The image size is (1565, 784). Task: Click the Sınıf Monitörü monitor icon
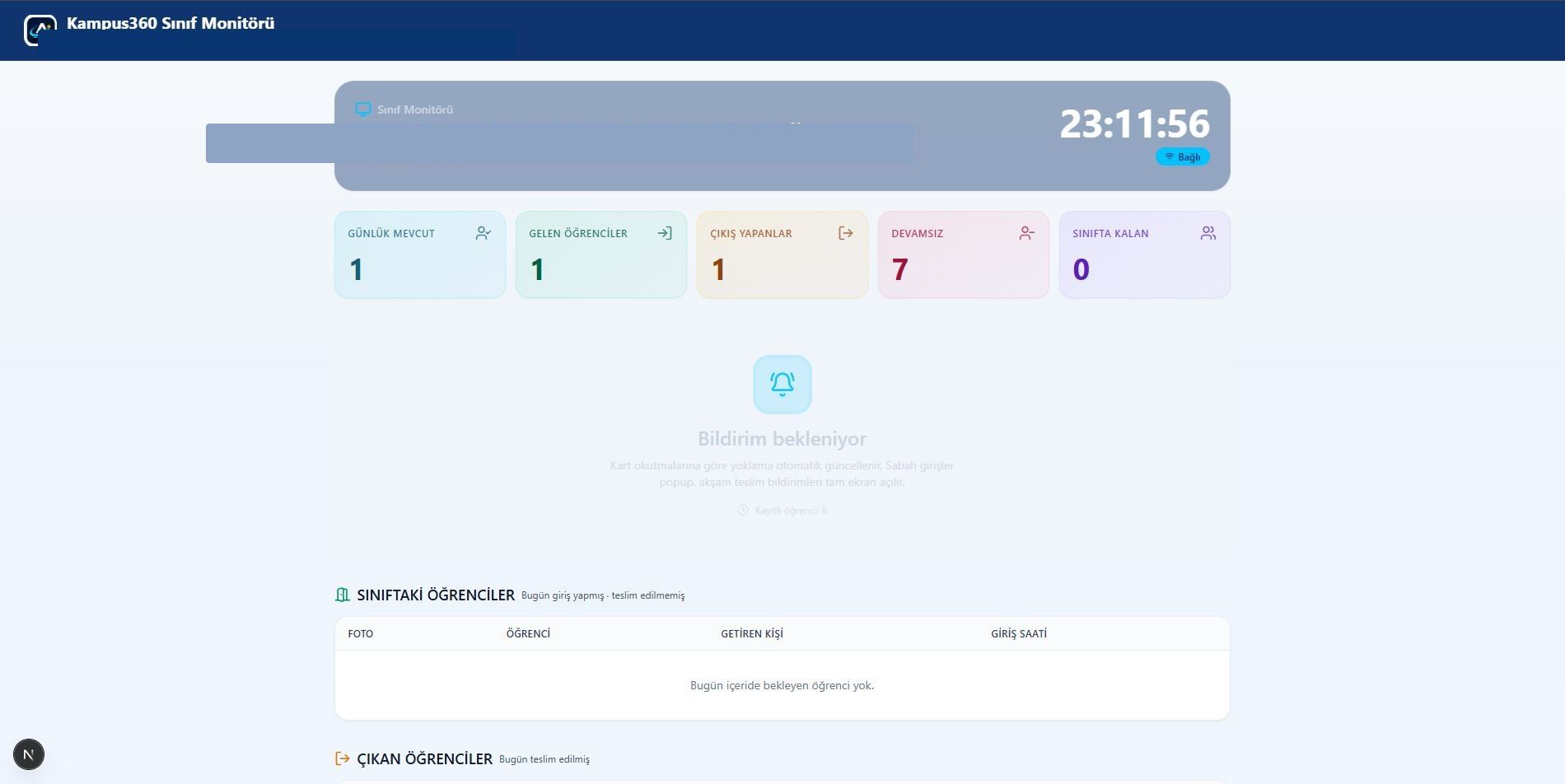[x=363, y=110]
